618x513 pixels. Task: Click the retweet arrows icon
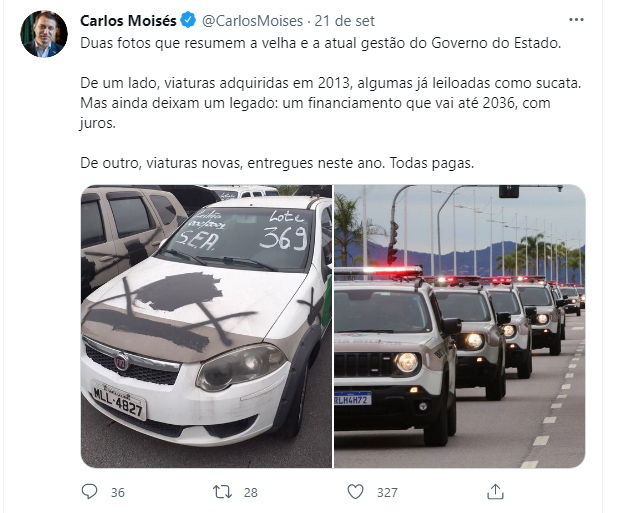point(222,492)
